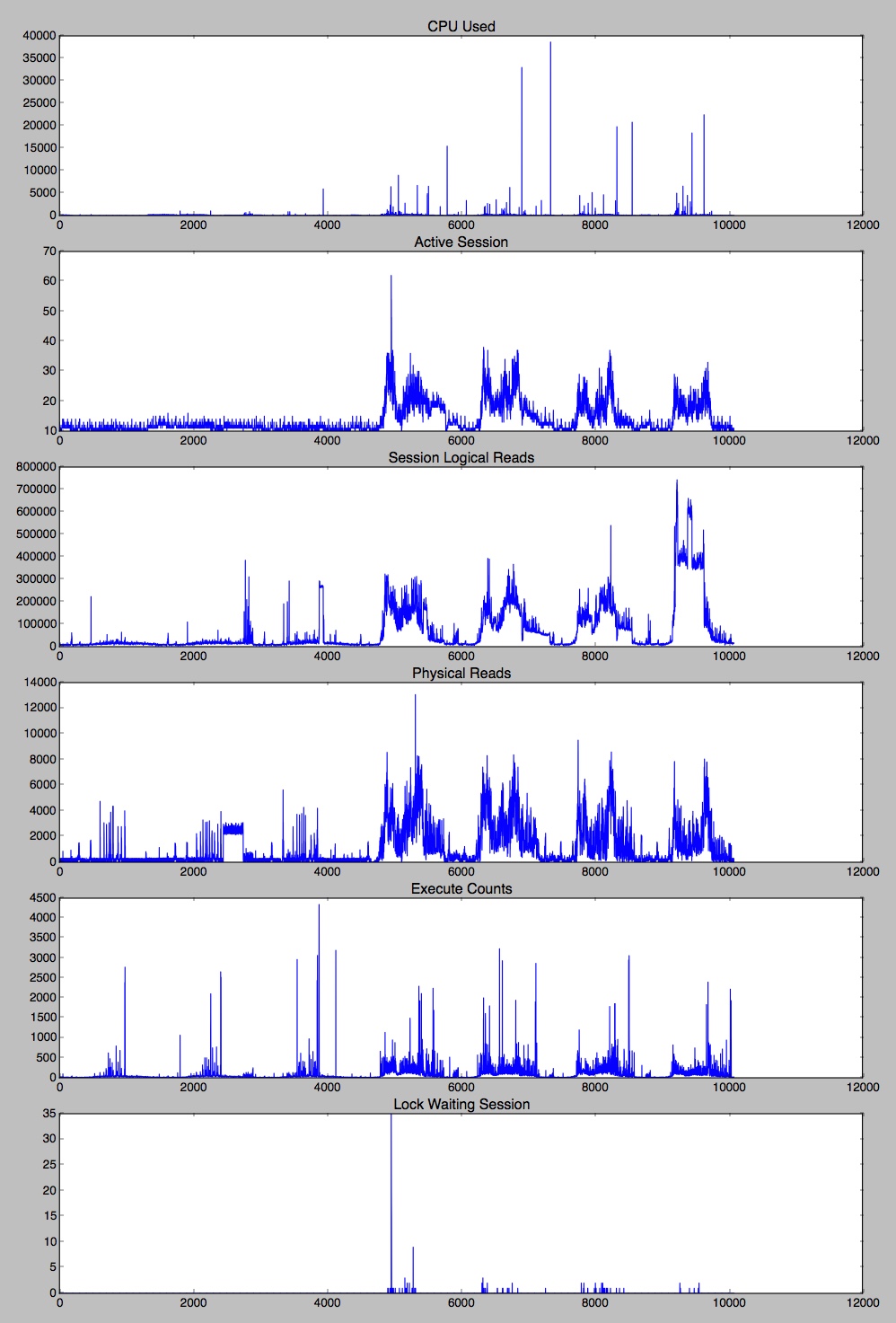Click x-axis label 0 below Physical Reads chart
Screen dimensions: 896x1323
[59, 871]
